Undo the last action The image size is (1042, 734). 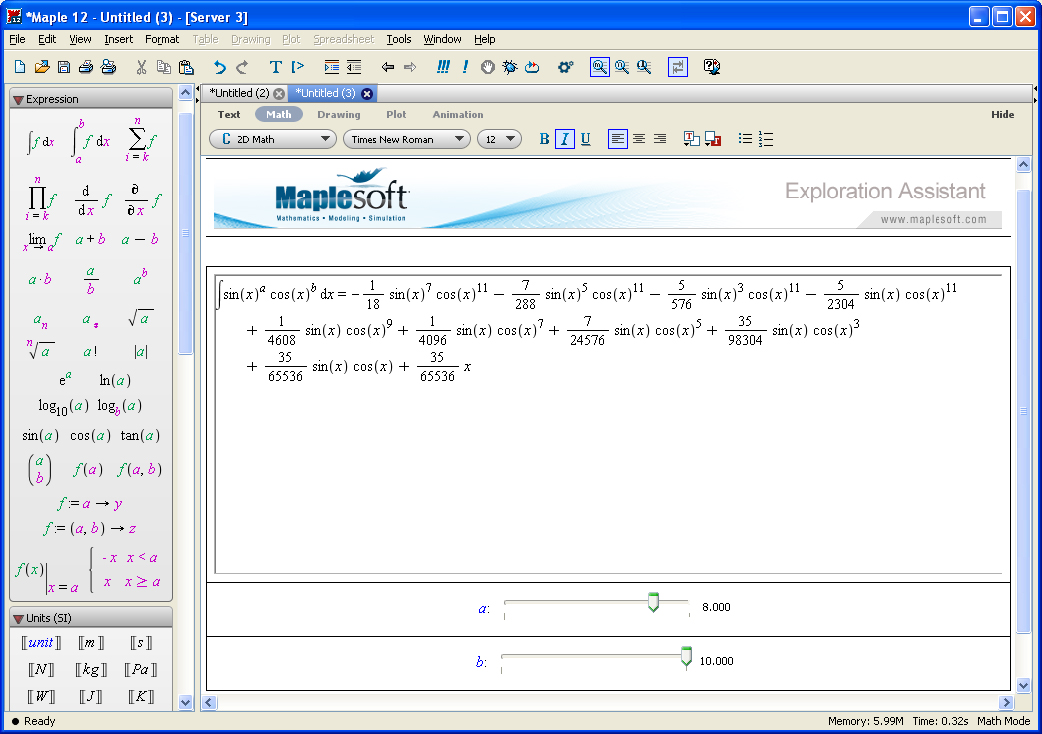click(219, 66)
